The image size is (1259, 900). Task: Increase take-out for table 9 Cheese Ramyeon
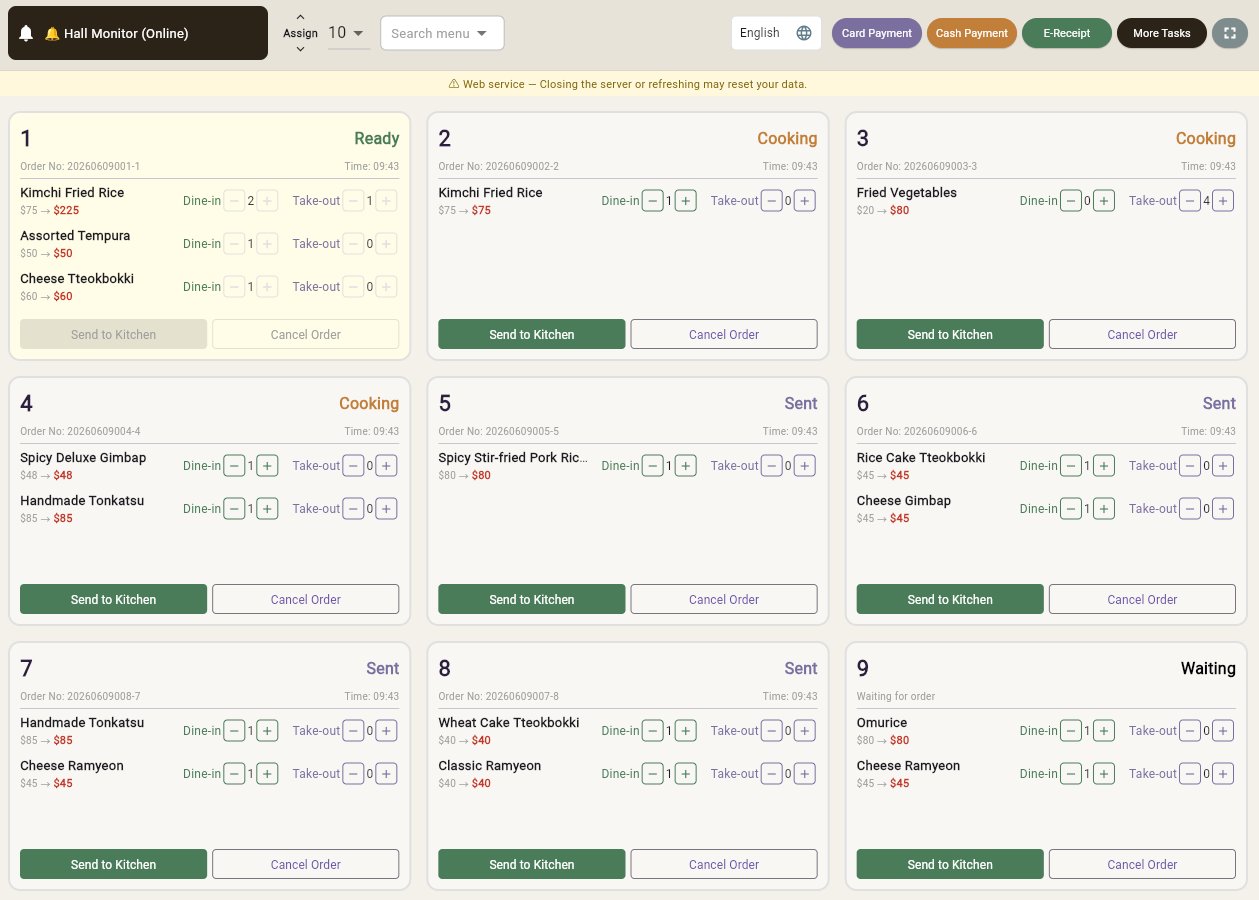pos(1223,774)
